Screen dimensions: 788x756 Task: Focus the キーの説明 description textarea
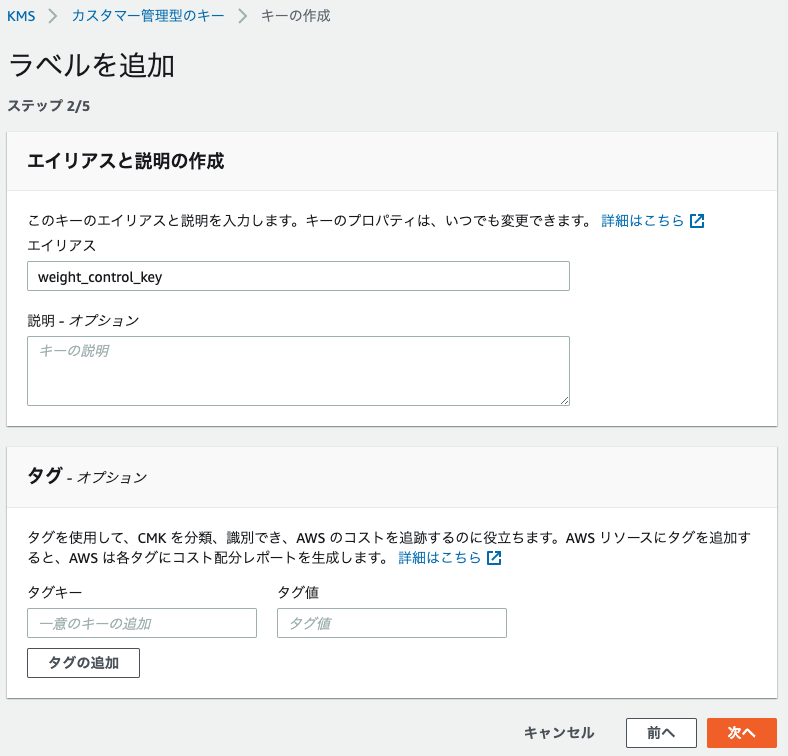[299, 371]
